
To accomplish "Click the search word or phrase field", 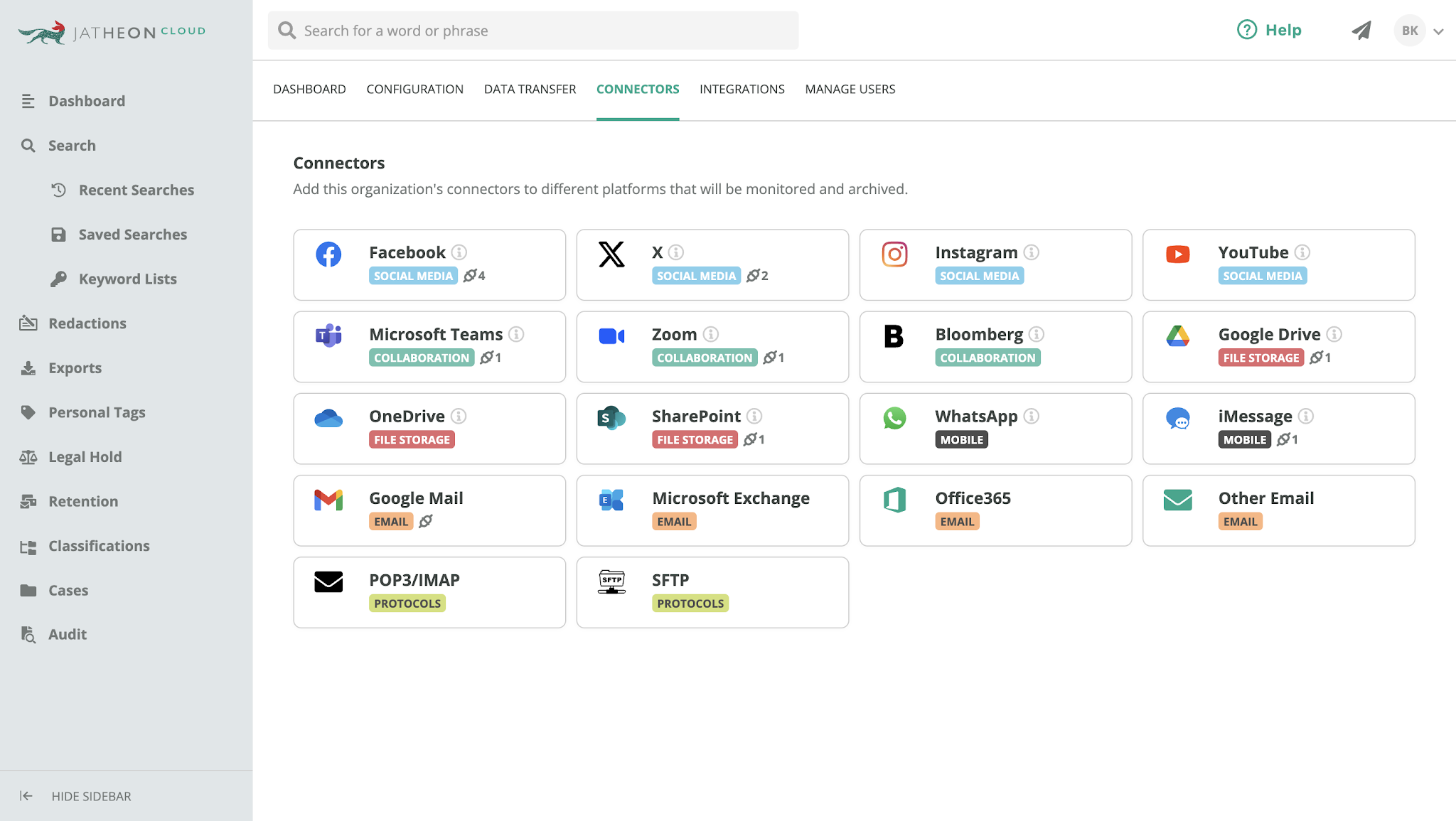I will [533, 31].
